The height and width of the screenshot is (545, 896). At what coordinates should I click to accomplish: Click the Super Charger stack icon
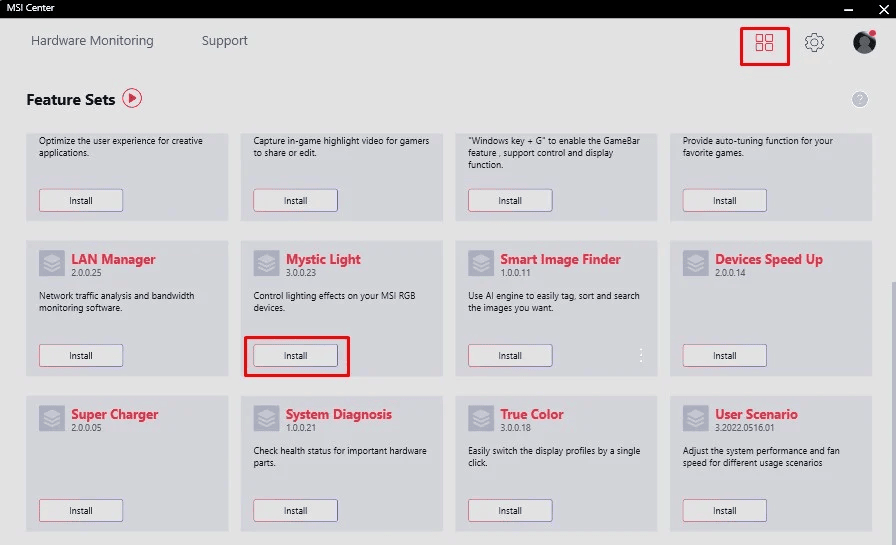(x=52, y=418)
